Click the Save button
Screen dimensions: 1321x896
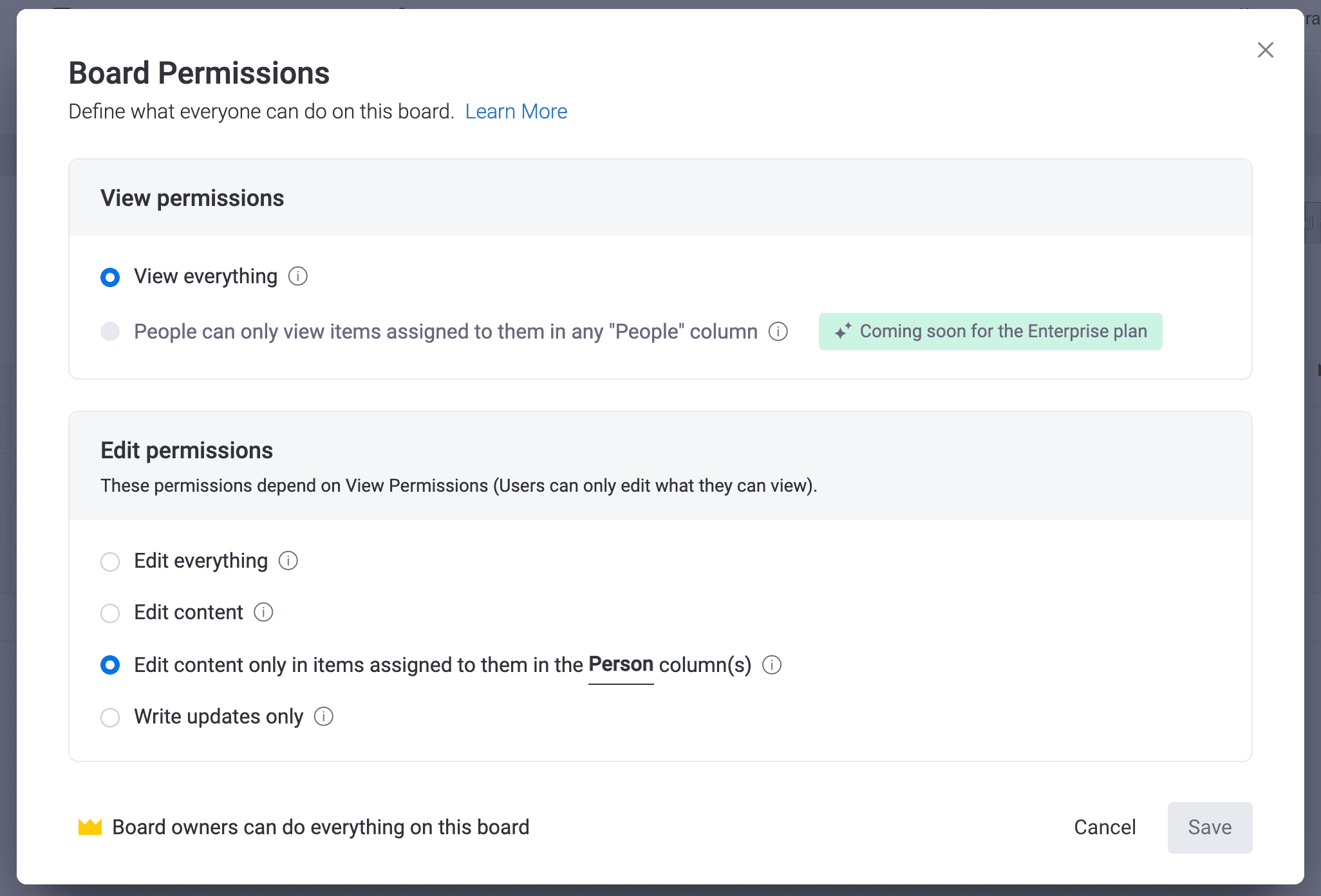coord(1210,827)
